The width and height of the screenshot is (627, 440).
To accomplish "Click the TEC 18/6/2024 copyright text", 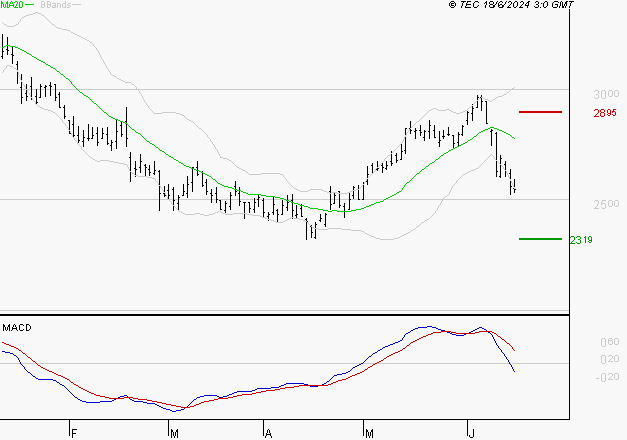I will 511,5.
